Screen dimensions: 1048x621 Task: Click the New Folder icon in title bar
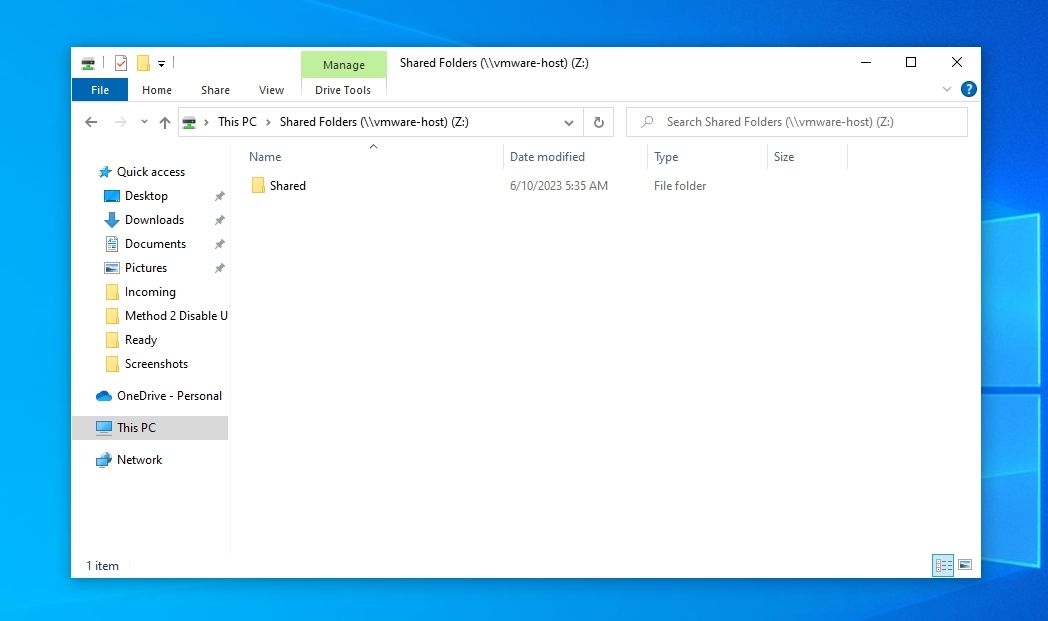[143, 63]
